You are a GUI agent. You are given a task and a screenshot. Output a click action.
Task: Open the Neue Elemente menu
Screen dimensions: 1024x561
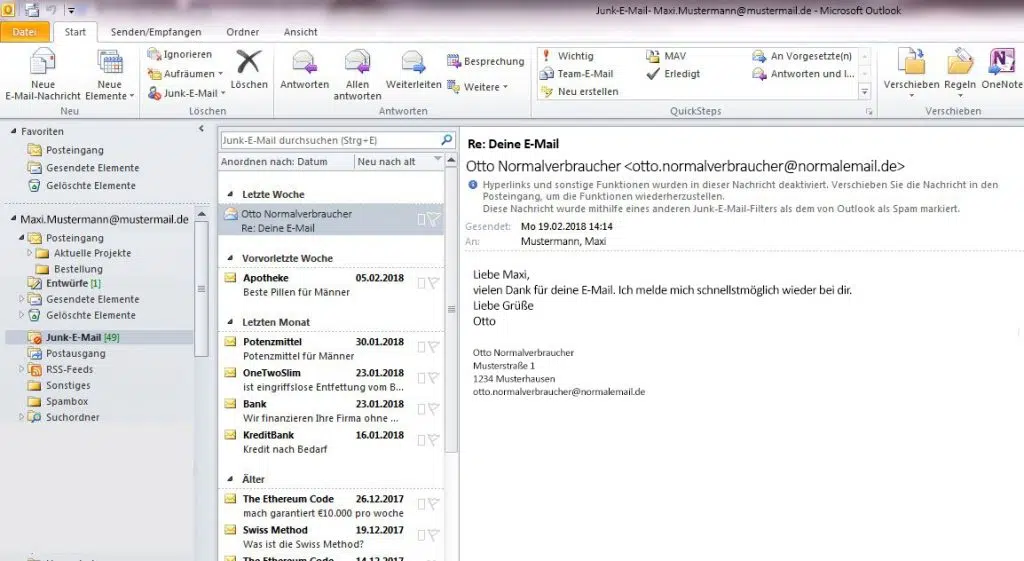(x=110, y=74)
